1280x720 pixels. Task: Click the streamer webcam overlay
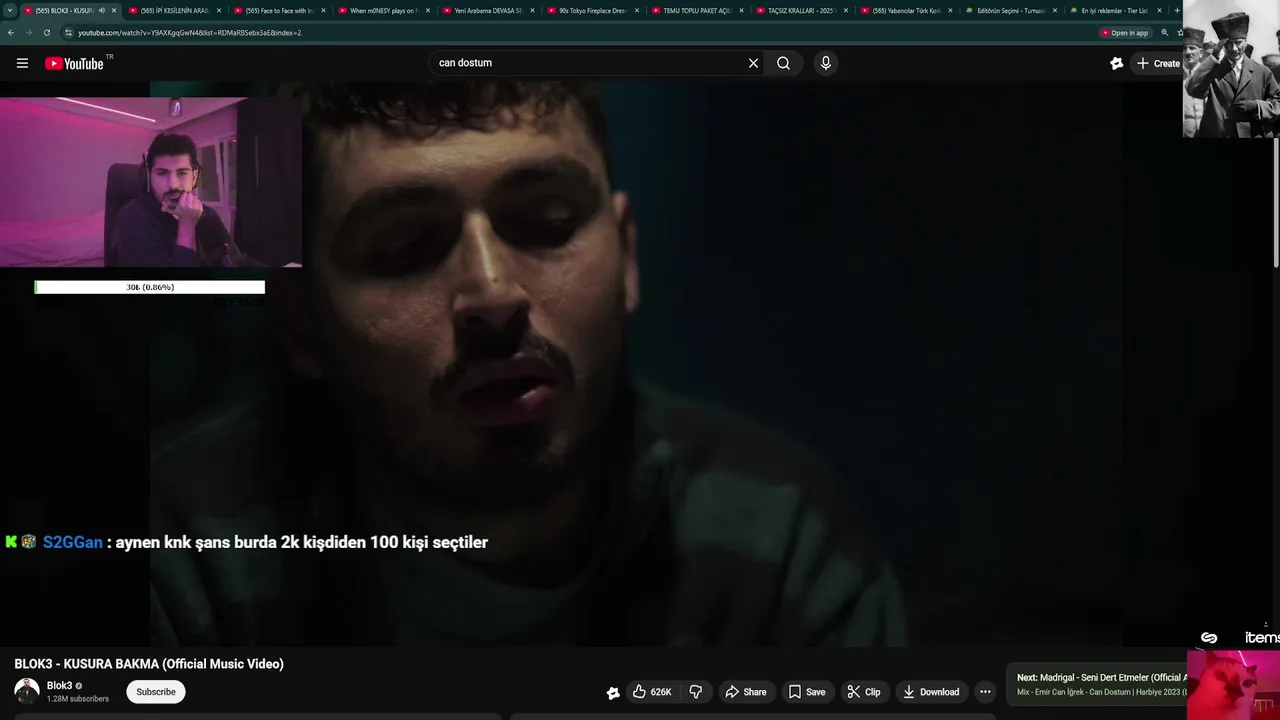click(x=150, y=182)
